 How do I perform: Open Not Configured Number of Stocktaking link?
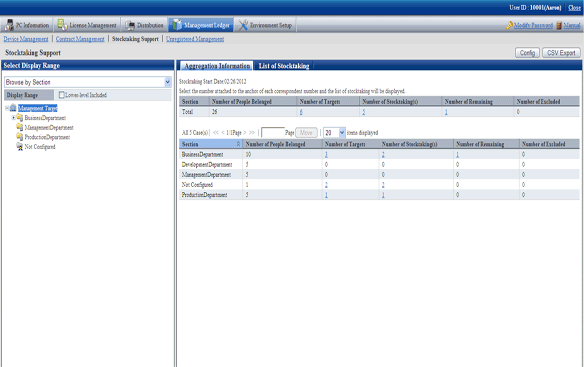[383, 185]
